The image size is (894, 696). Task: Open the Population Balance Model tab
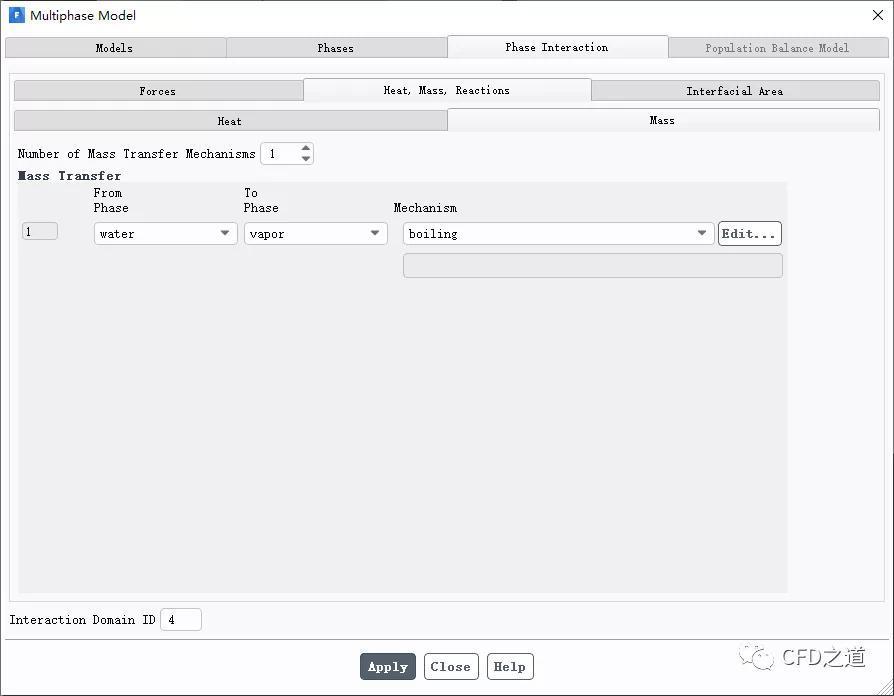coord(778,48)
